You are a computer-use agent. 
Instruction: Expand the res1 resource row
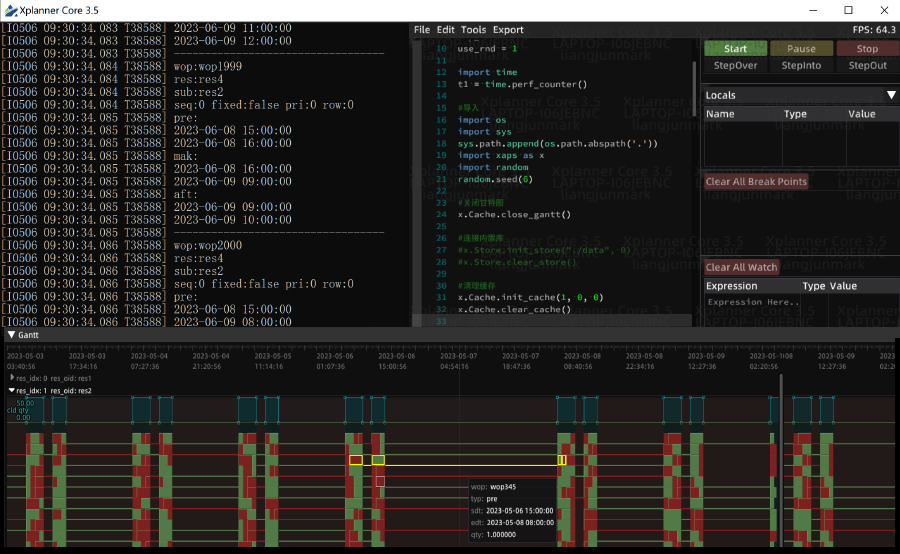point(11,378)
